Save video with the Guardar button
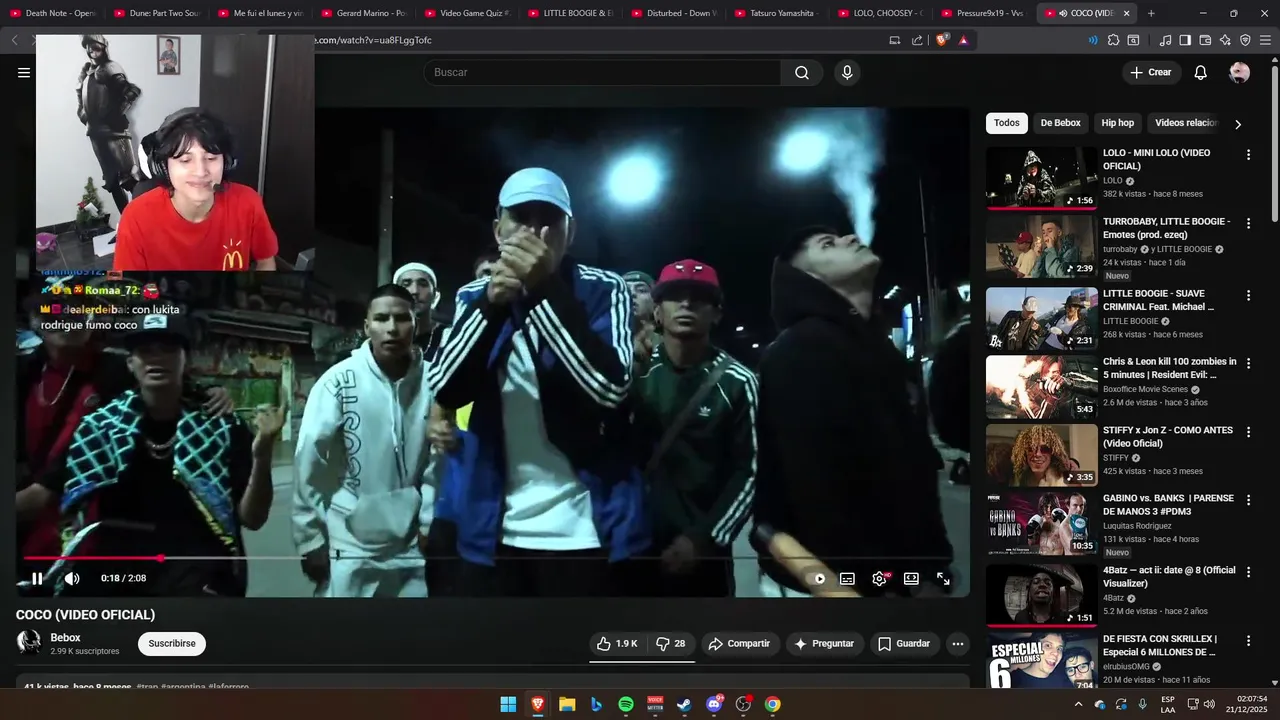Viewport: 1280px width, 720px height. (904, 644)
